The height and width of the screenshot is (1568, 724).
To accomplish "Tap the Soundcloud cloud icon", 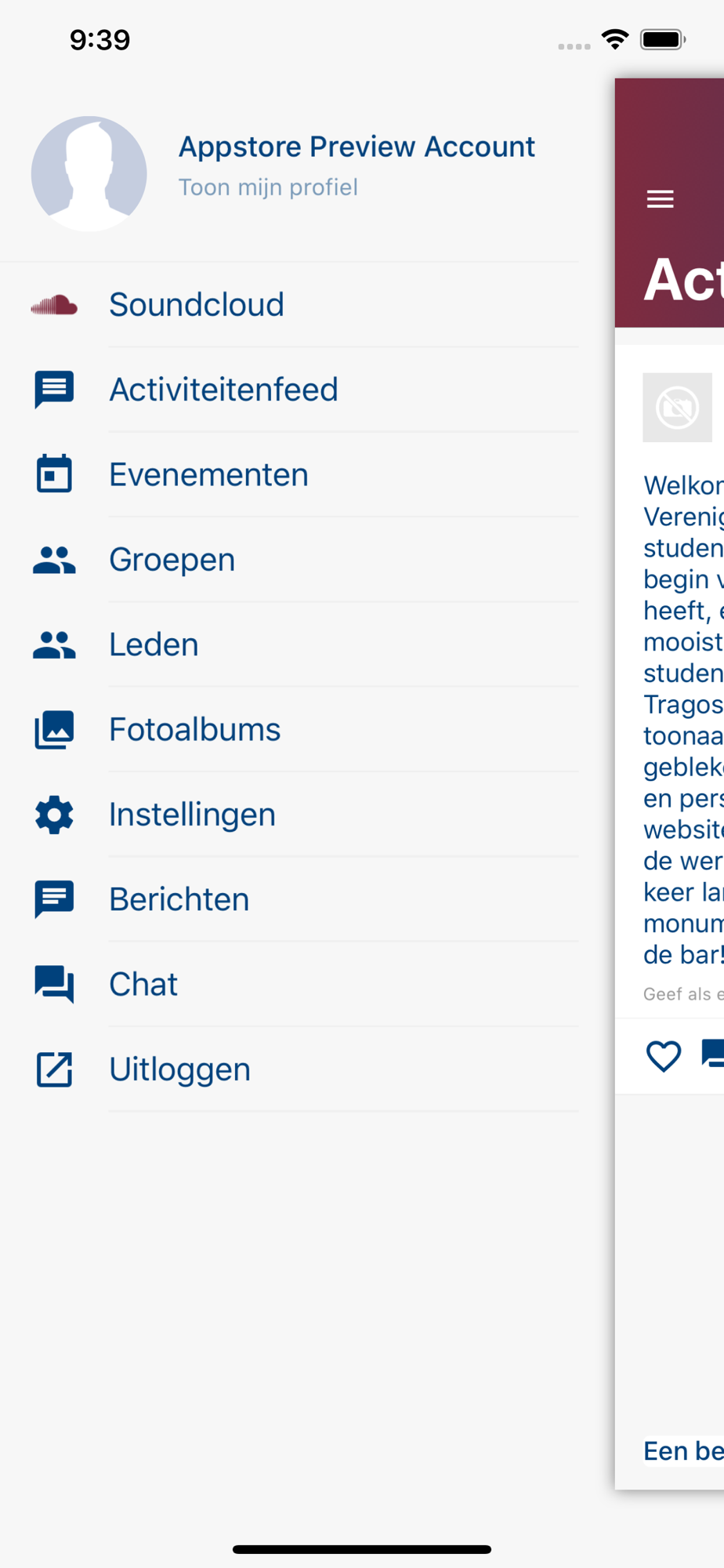I will tap(54, 305).
